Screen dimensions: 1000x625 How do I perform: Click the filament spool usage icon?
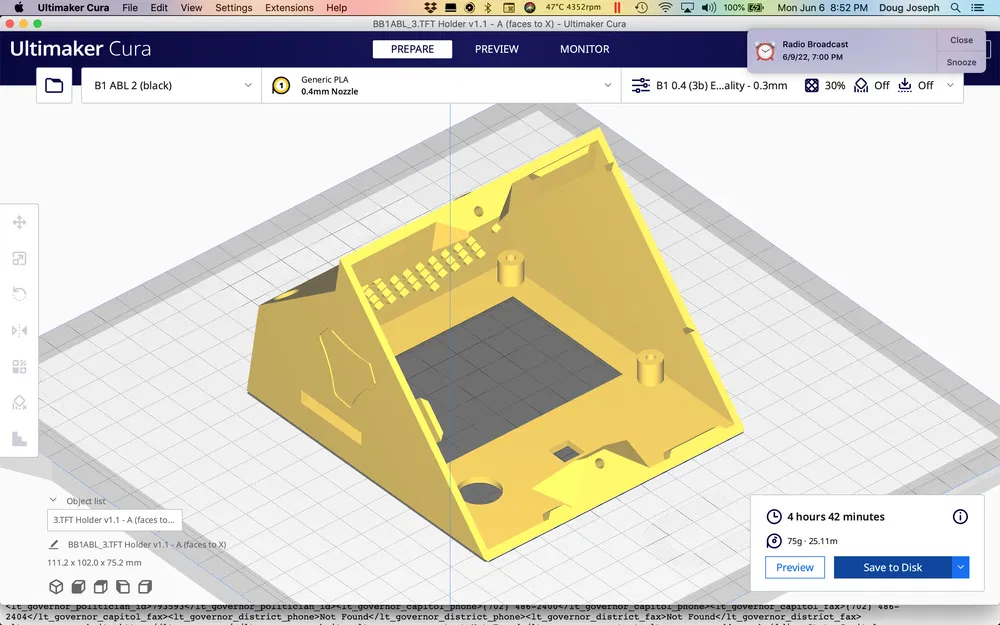pos(774,541)
